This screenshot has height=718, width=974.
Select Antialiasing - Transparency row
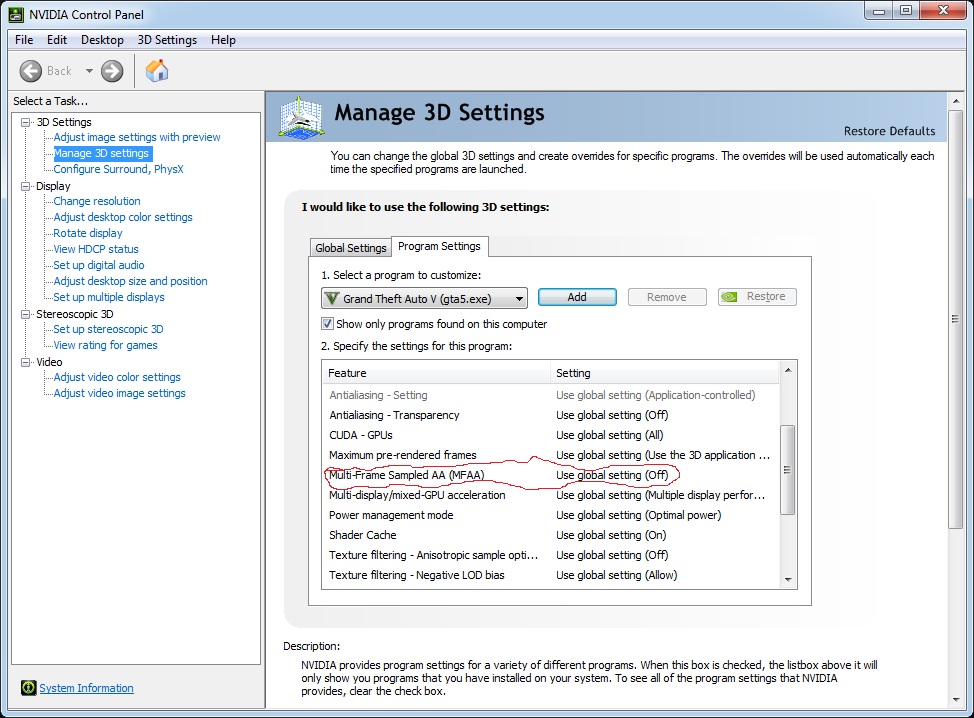pyautogui.click(x=550, y=415)
